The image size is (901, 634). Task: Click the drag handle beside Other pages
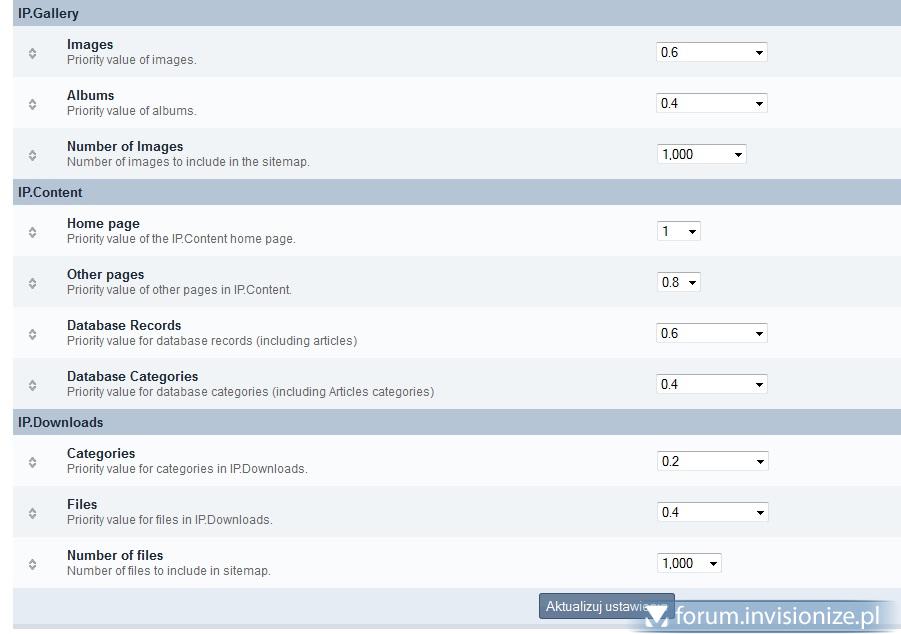coord(32,283)
